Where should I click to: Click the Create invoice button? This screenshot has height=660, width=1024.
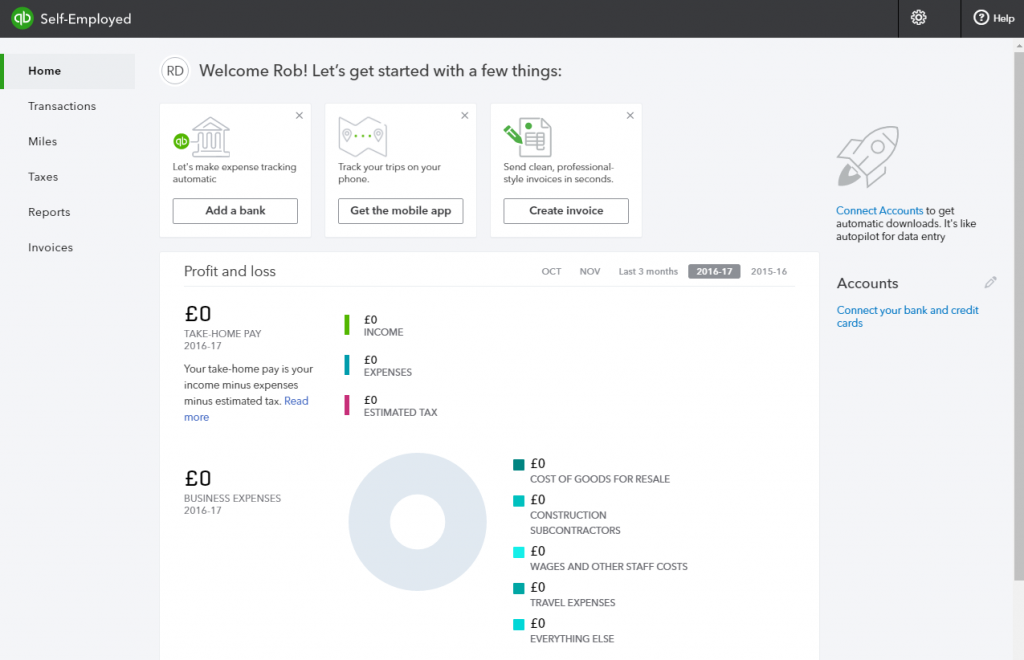[x=566, y=211]
